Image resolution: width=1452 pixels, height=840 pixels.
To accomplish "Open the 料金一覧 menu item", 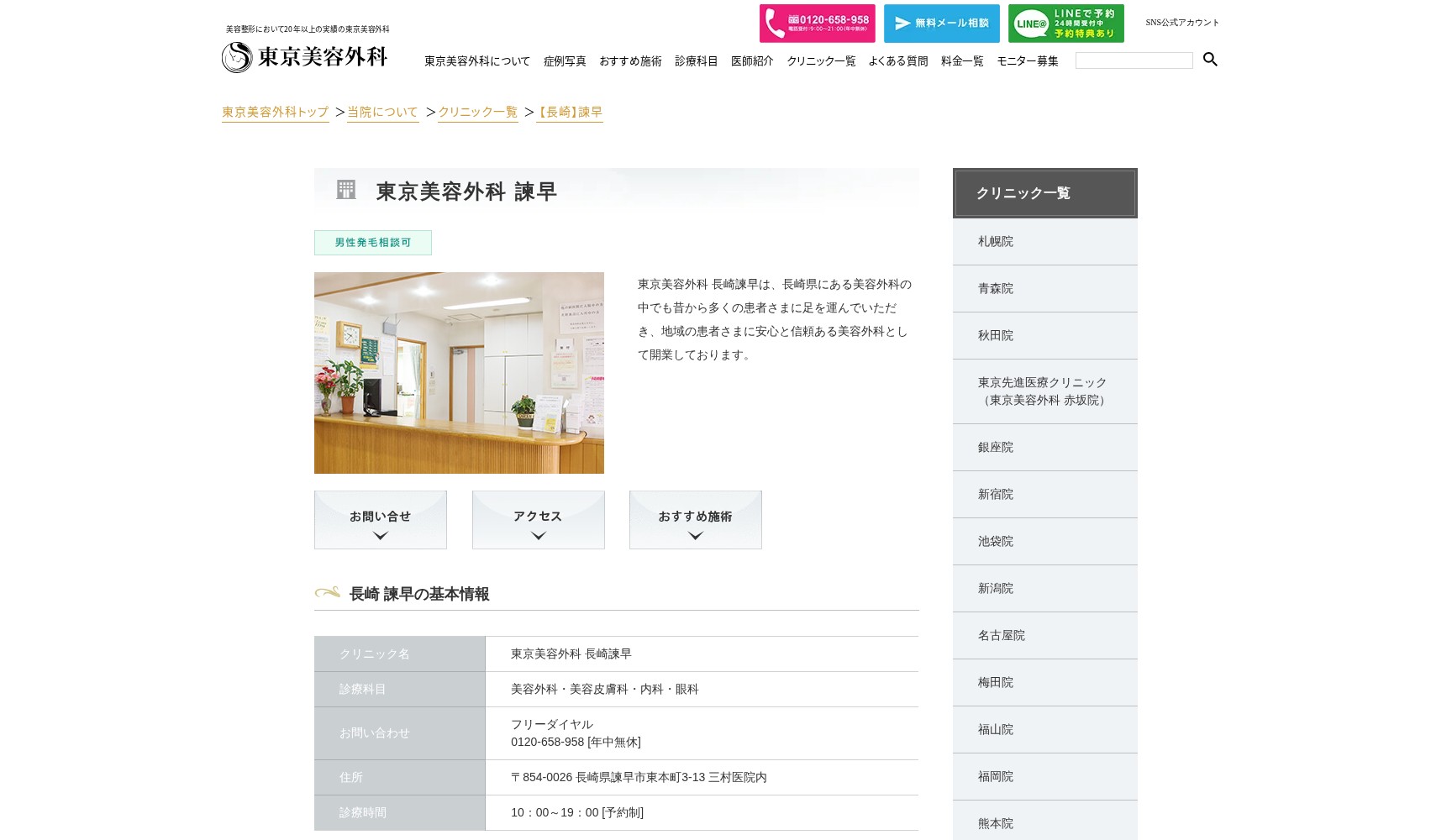I will 962,61.
